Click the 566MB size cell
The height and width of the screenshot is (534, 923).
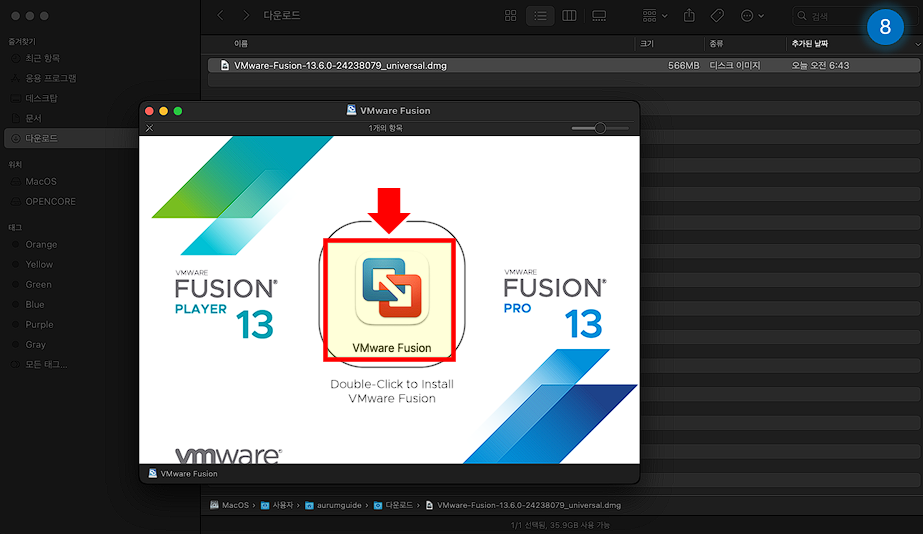click(x=683, y=65)
